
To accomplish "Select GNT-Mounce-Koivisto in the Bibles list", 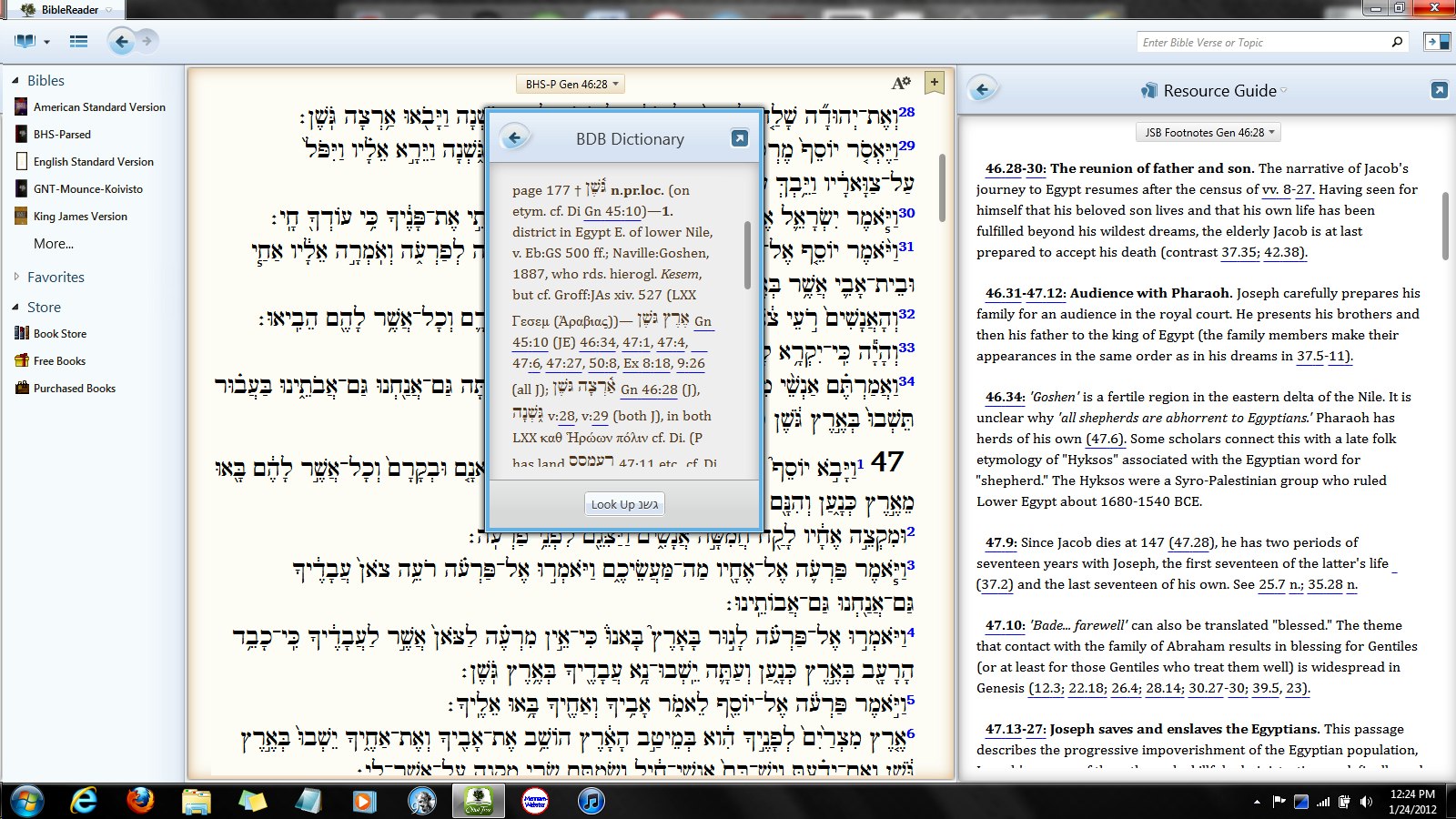I will (88, 188).
